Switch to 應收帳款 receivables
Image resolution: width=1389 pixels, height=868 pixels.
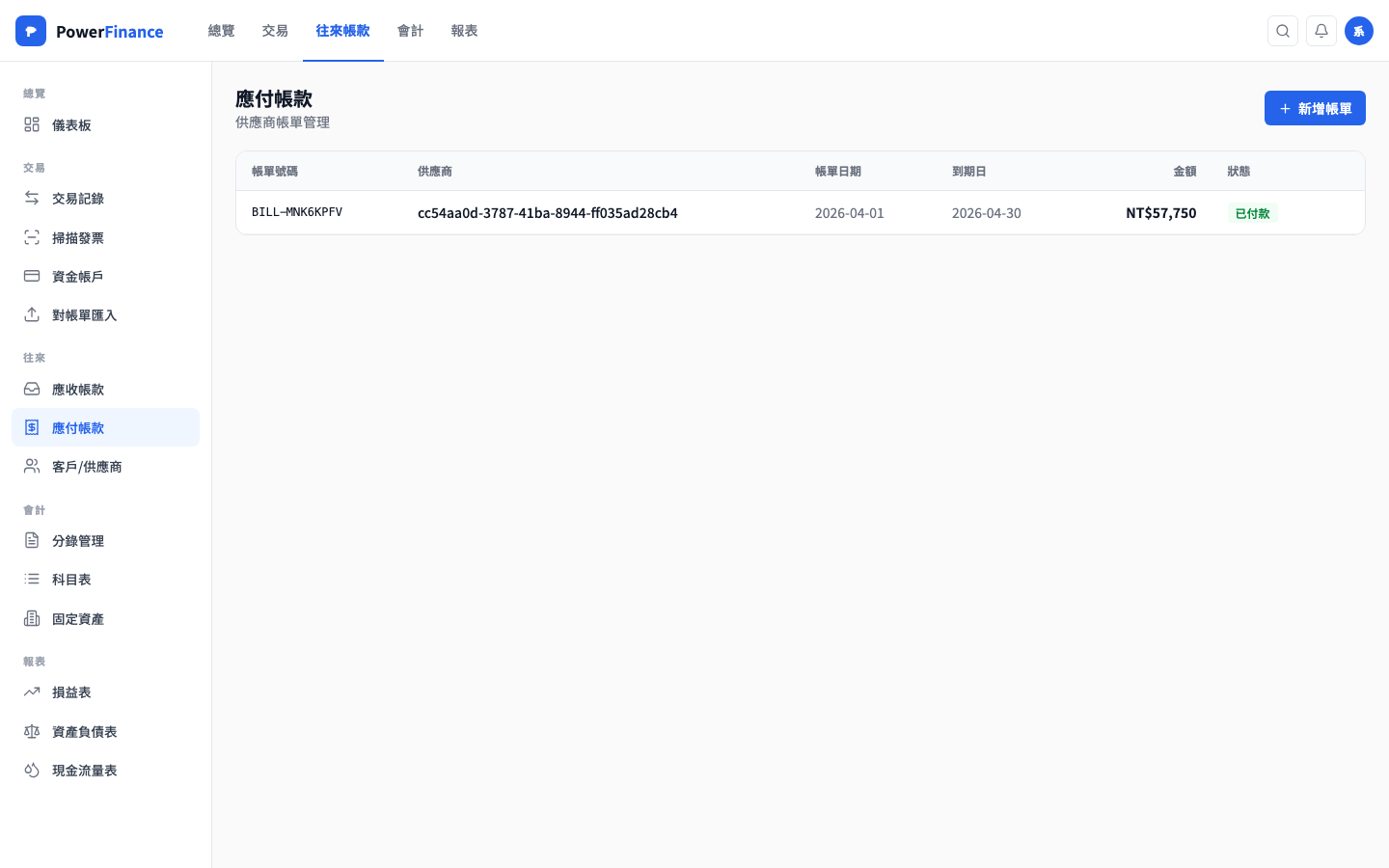click(78, 389)
